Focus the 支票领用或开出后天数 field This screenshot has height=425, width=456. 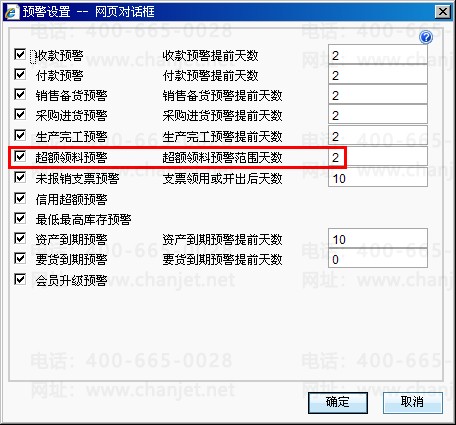click(378, 177)
